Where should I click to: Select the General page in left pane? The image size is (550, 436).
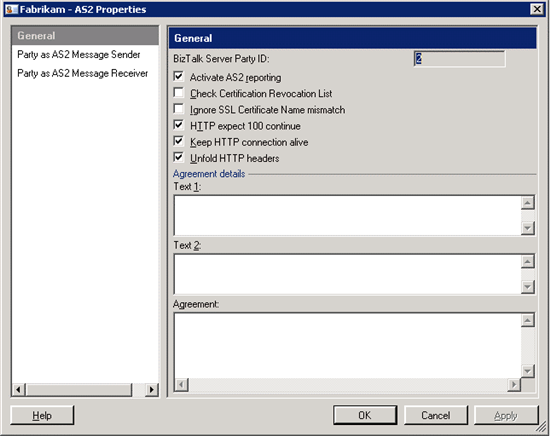[85, 35]
